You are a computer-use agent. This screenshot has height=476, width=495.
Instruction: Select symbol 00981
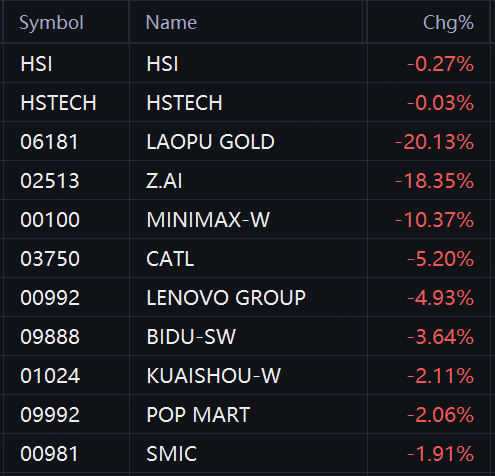(x=49, y=454)
